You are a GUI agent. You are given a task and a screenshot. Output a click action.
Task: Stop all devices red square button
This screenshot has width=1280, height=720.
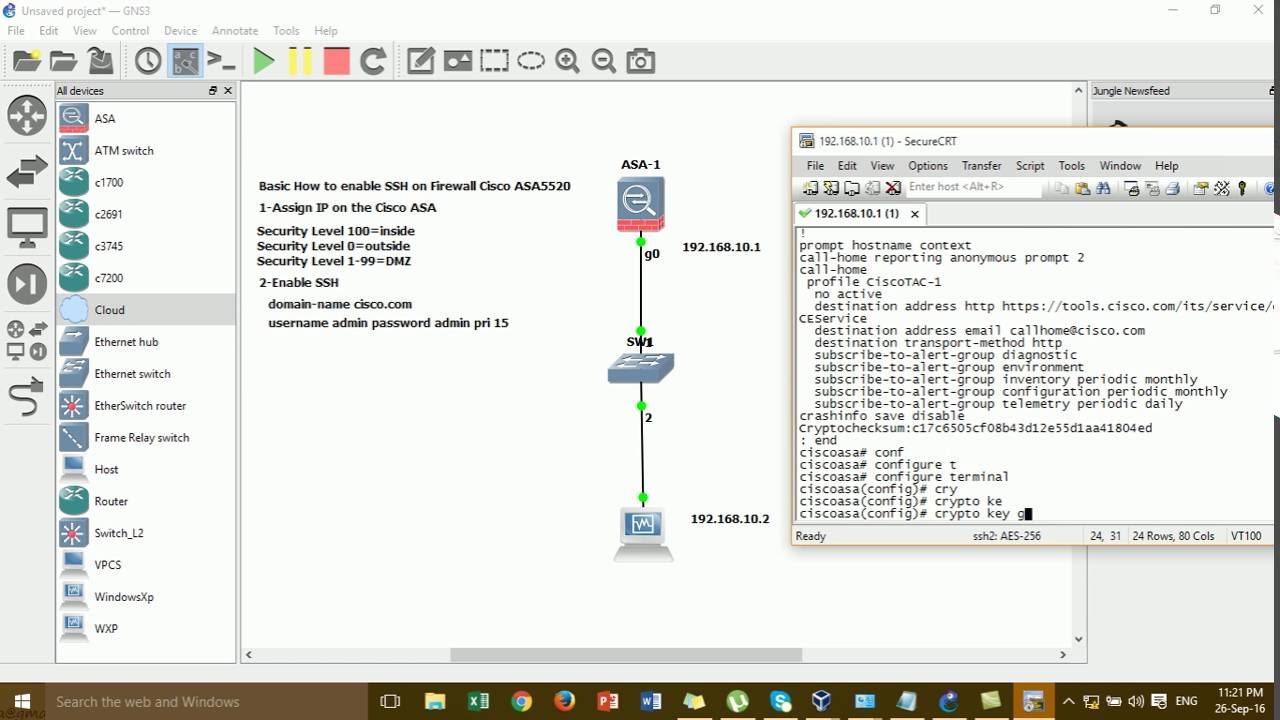click(x=337, y=61)
